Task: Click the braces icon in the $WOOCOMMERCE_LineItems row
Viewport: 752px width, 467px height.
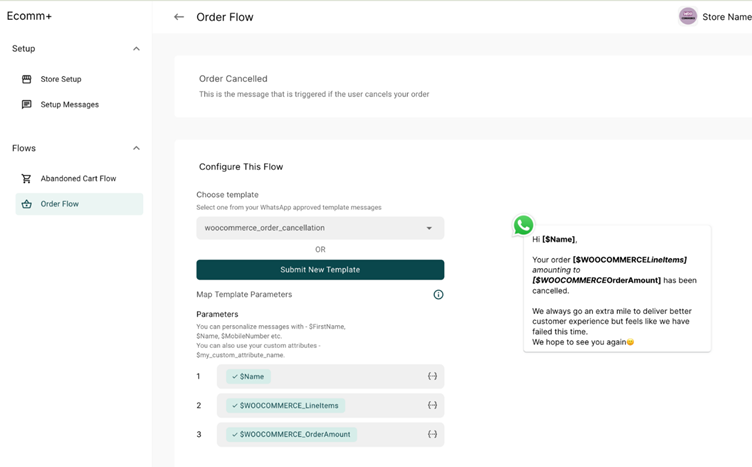Action: tap(432, 405)
